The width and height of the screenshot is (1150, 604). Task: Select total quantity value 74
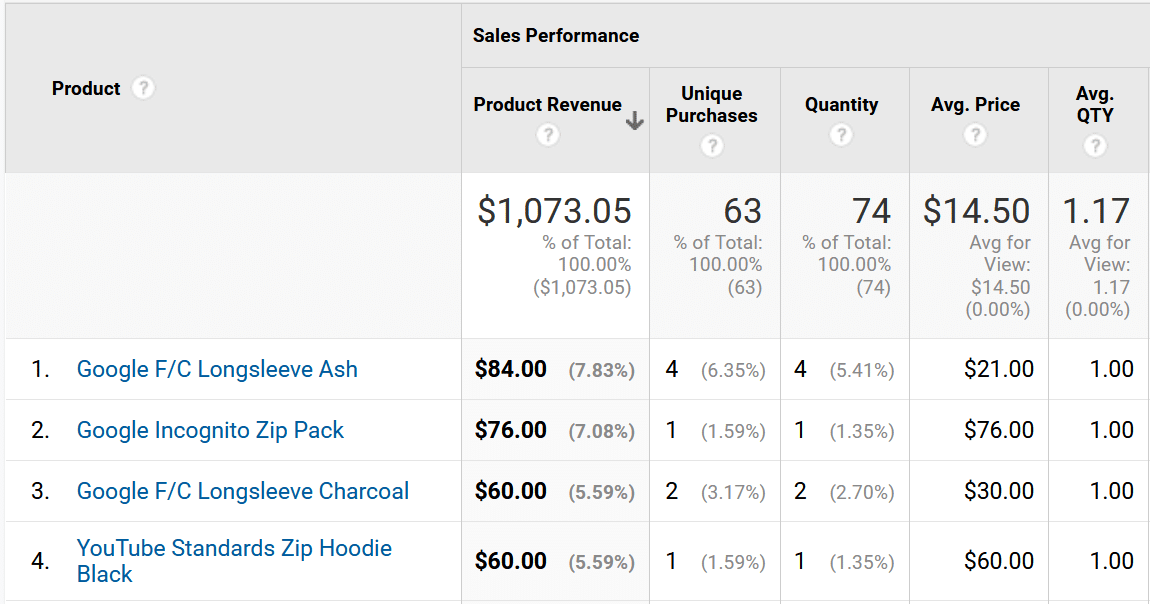pyautogui.click(x=871, y=211)
